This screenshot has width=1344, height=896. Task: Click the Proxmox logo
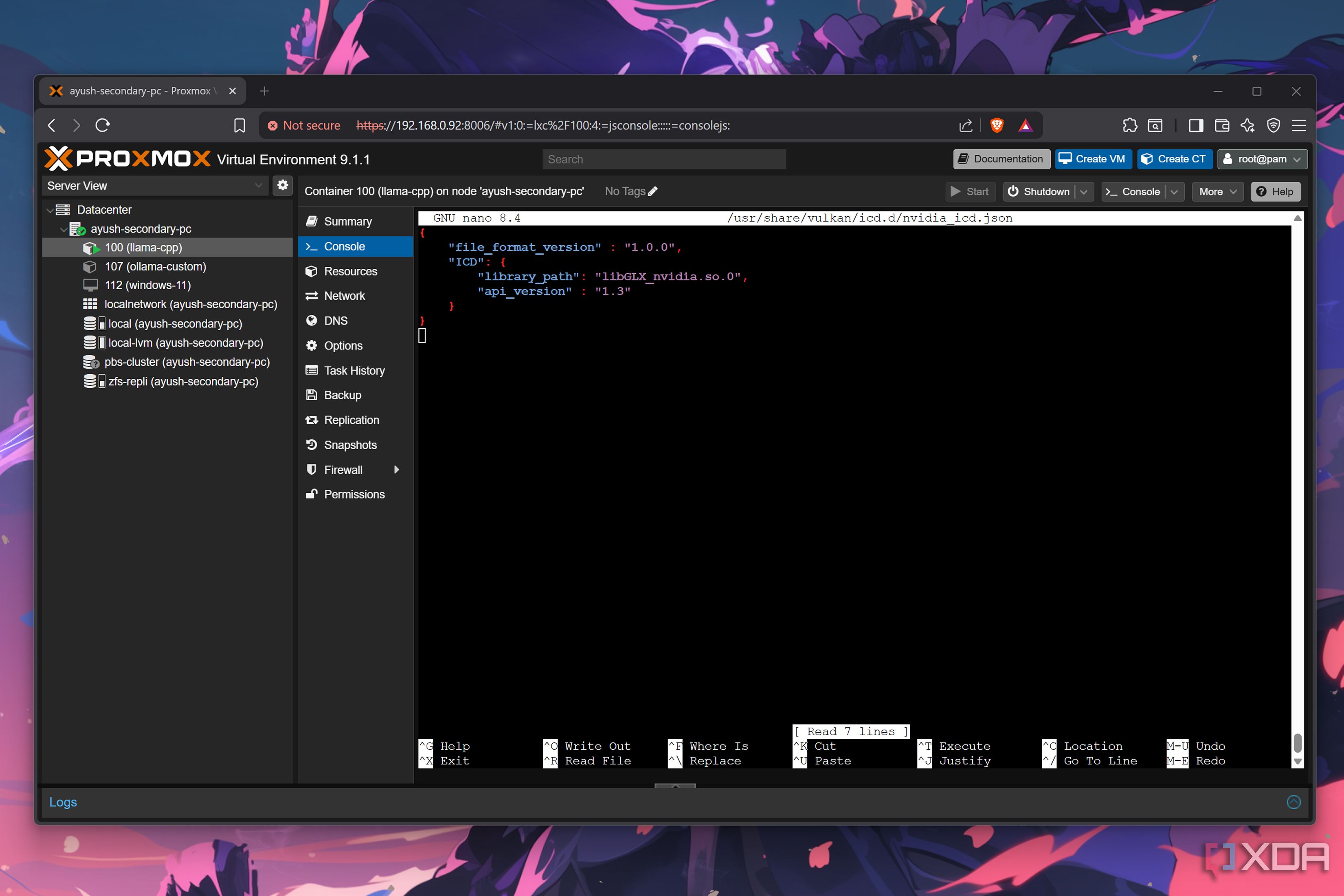coord(127,159)
